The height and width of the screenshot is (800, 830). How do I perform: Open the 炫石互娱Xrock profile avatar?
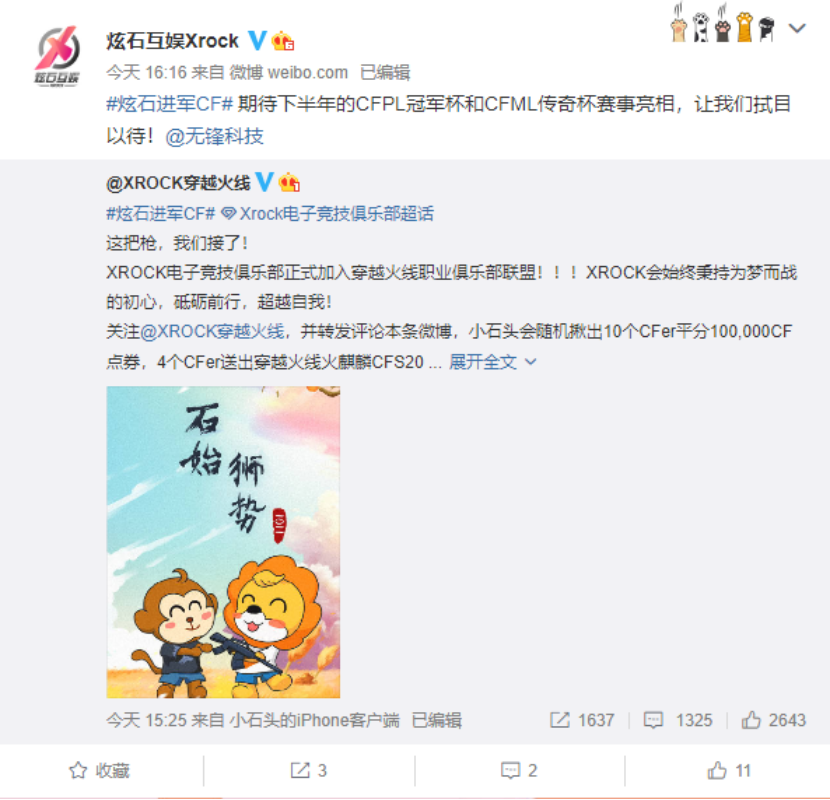click(57, 56)
